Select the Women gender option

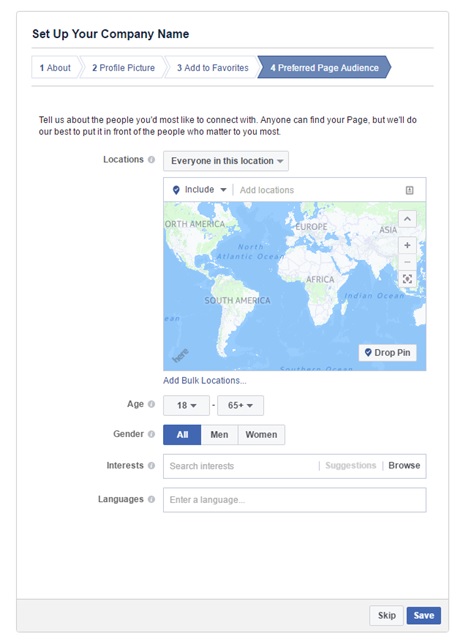261,434
